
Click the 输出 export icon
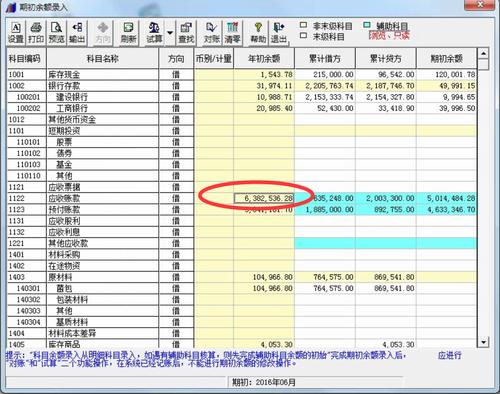77,33
